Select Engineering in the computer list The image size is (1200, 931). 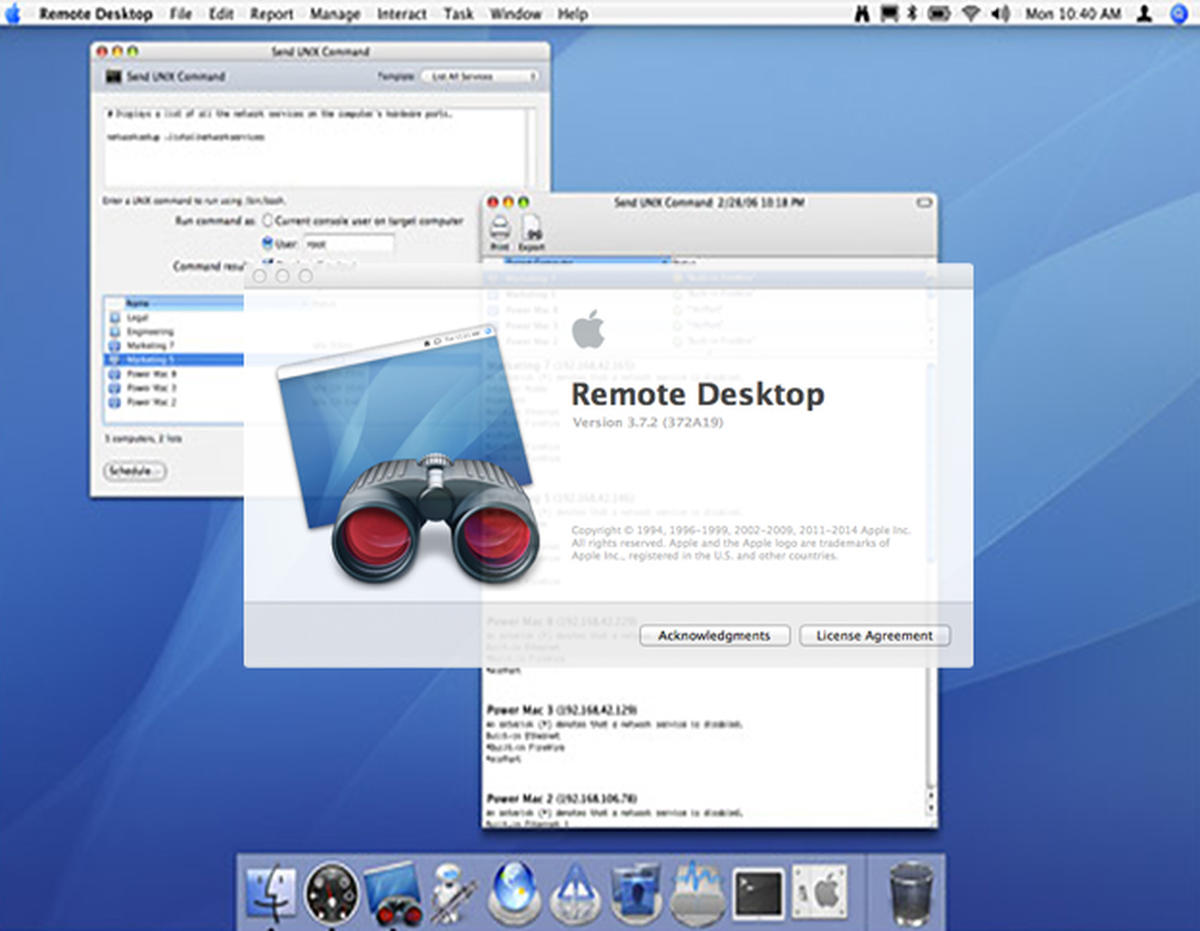174,331
